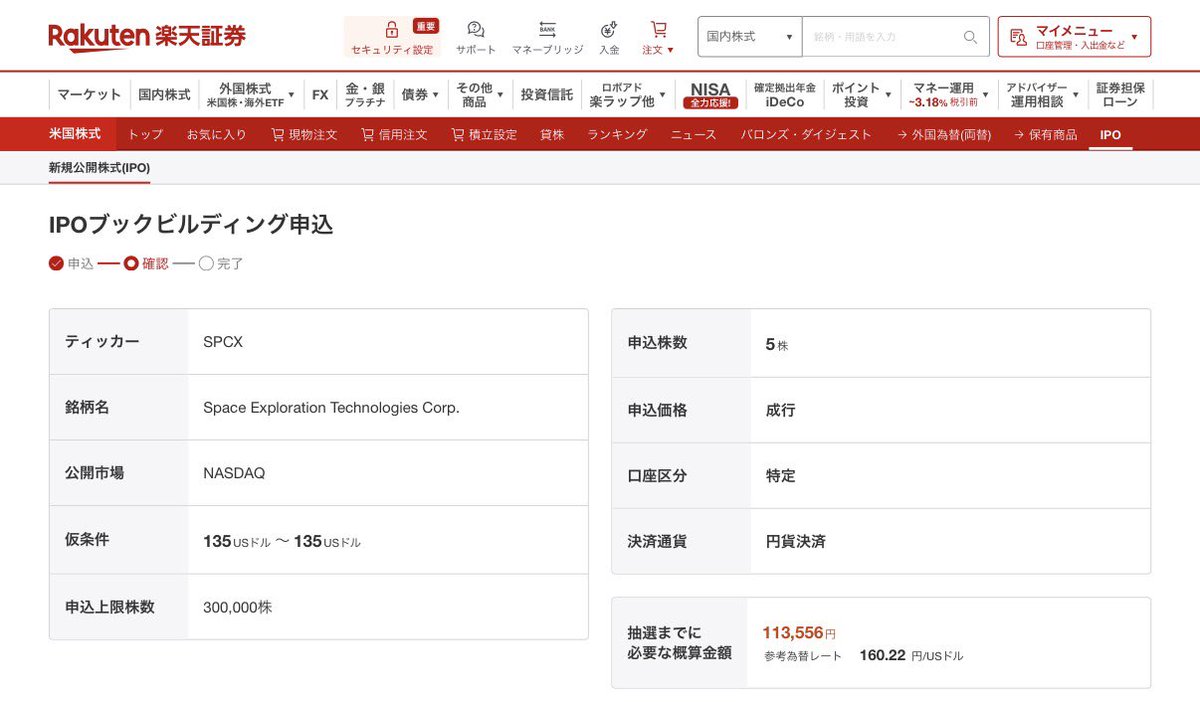1200x702 pixels.
Task: Click 特定 account type value
Action: [780, 476]
